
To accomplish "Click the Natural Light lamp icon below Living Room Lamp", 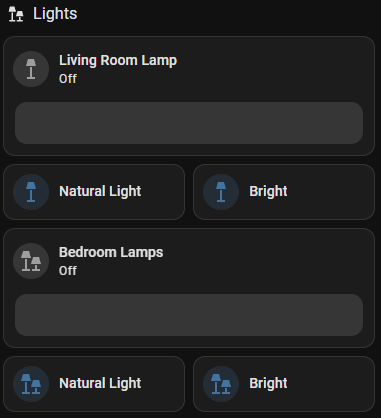I will point(31,192).
